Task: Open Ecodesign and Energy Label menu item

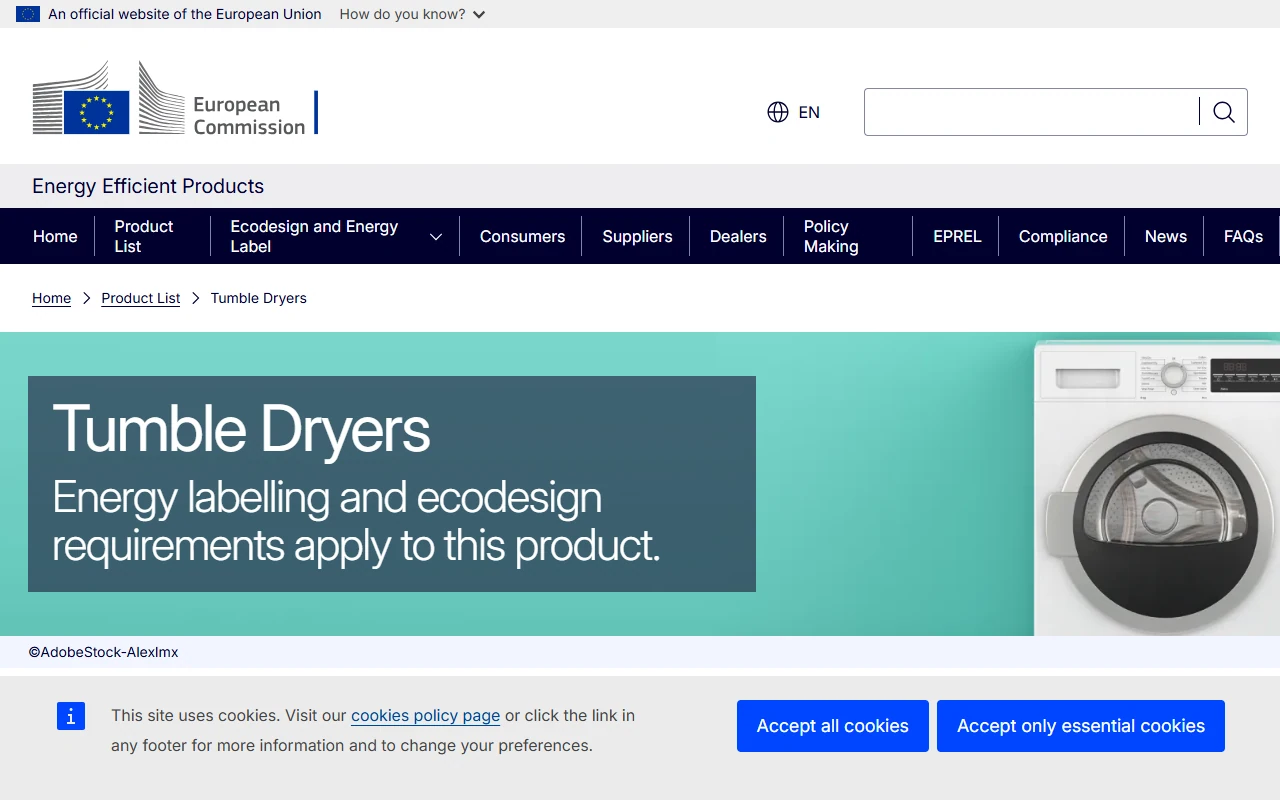Action: [314, 236]
